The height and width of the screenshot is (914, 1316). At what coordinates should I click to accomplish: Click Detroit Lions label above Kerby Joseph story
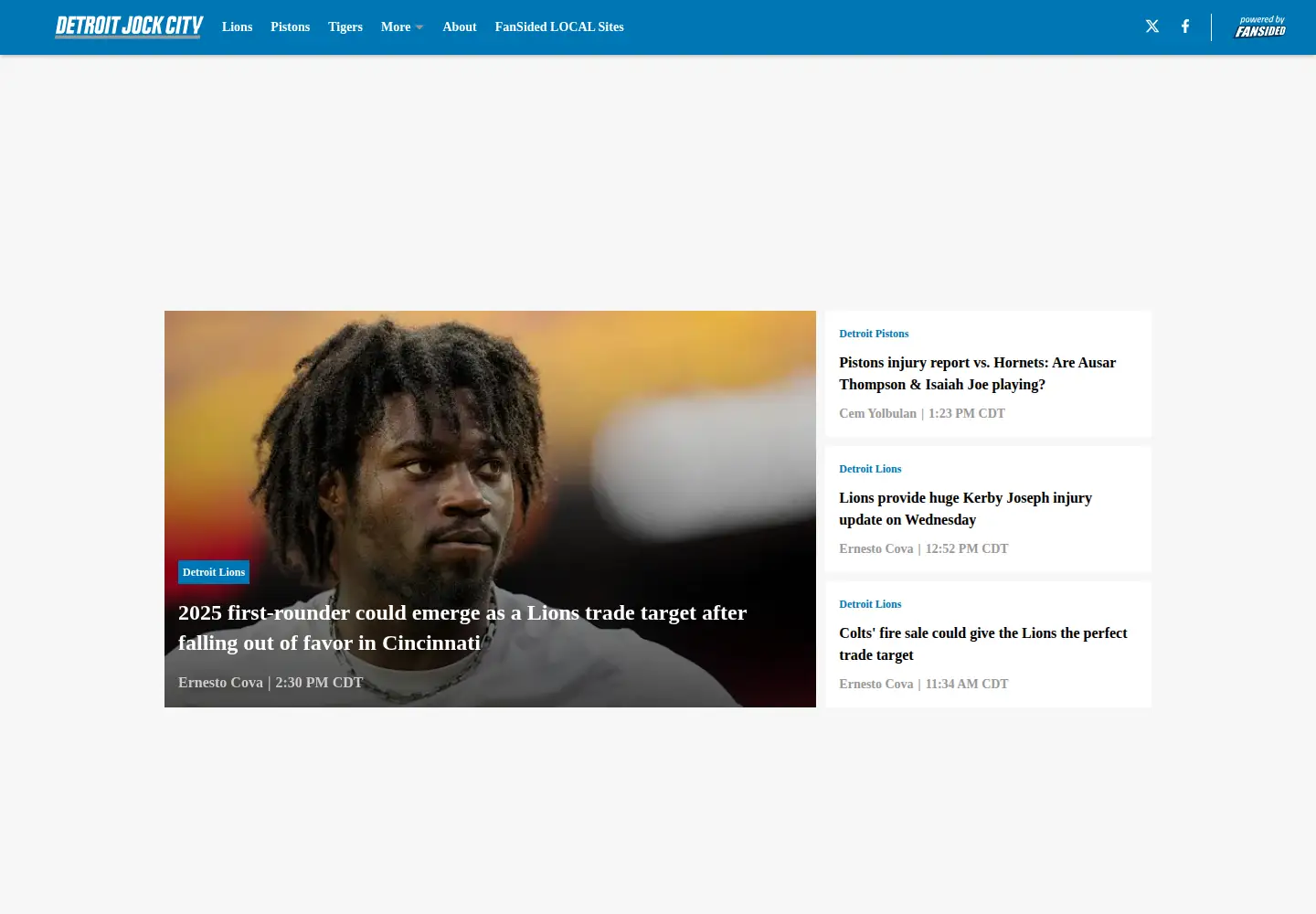click(870, 469)
